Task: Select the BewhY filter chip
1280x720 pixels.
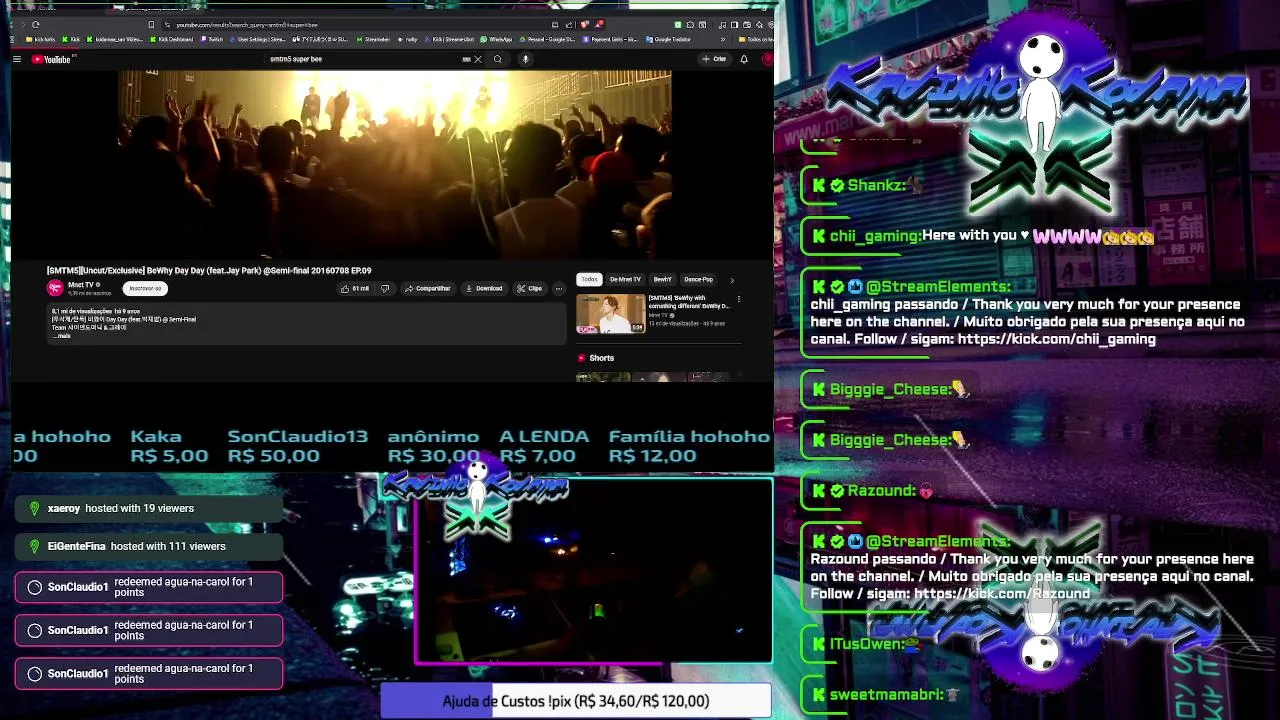Action: coord(662,279)
